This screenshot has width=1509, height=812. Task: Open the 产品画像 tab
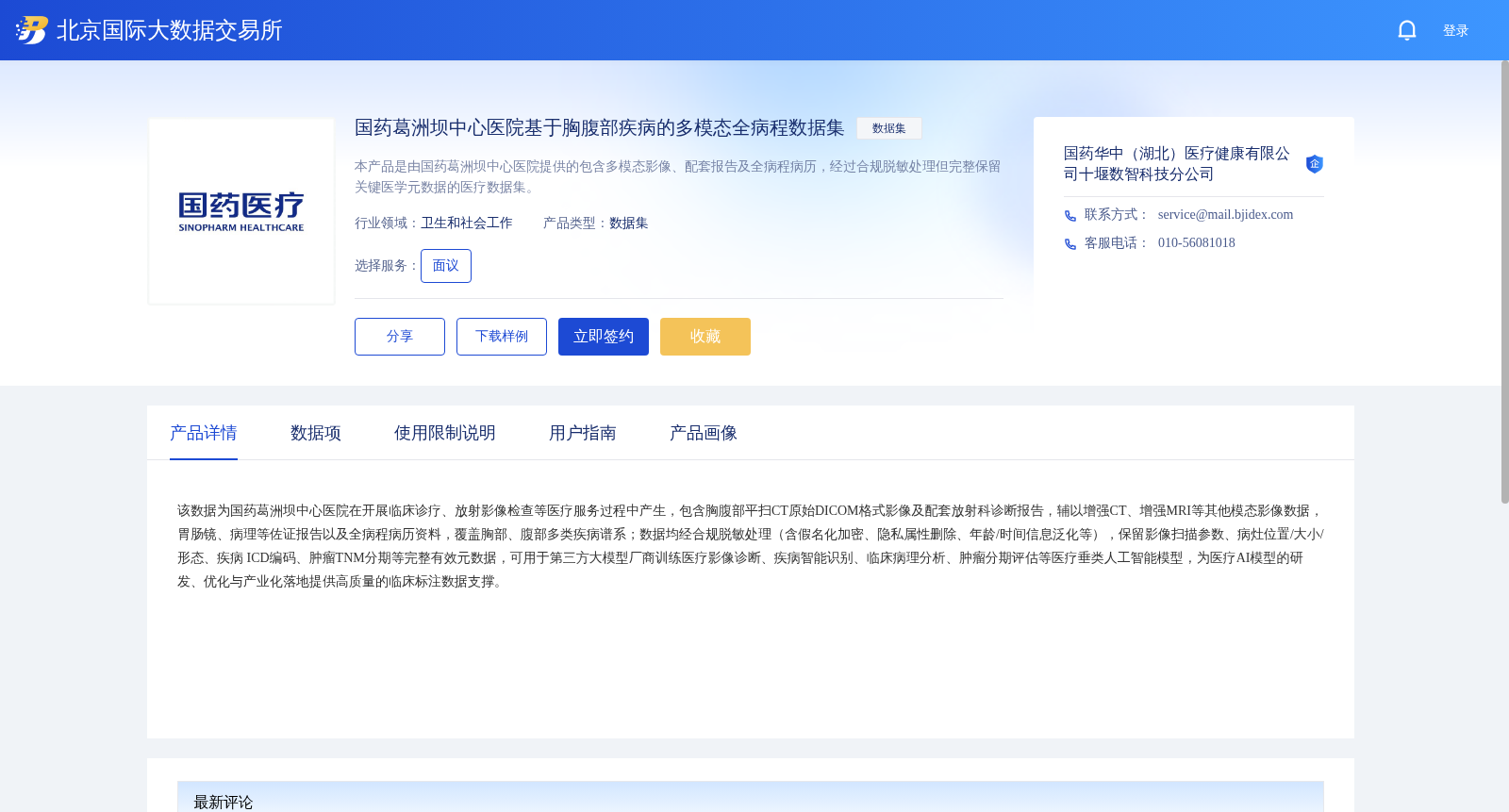[704, 433]
